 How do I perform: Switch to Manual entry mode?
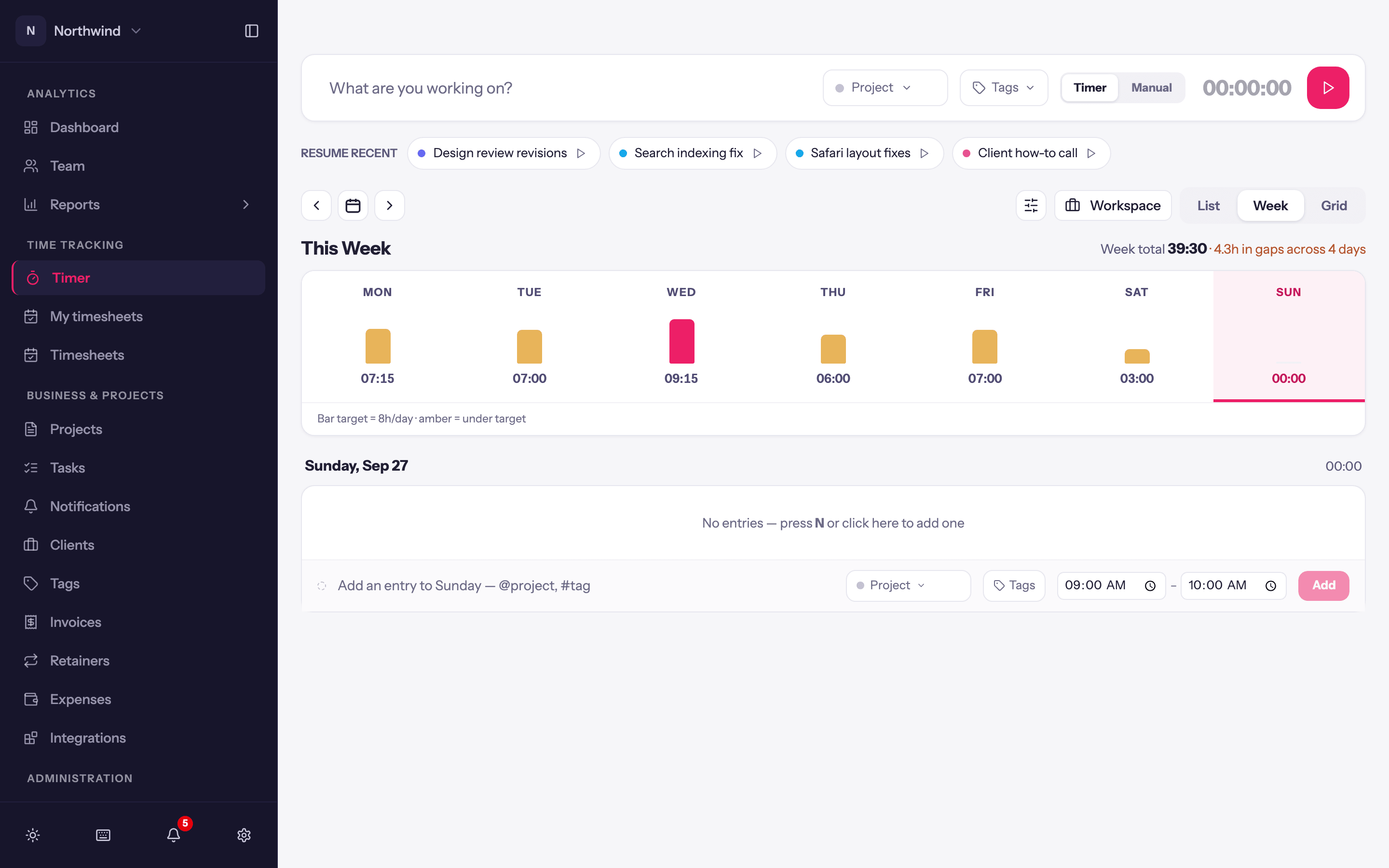pyautogui.click(x=1151, y=88)
